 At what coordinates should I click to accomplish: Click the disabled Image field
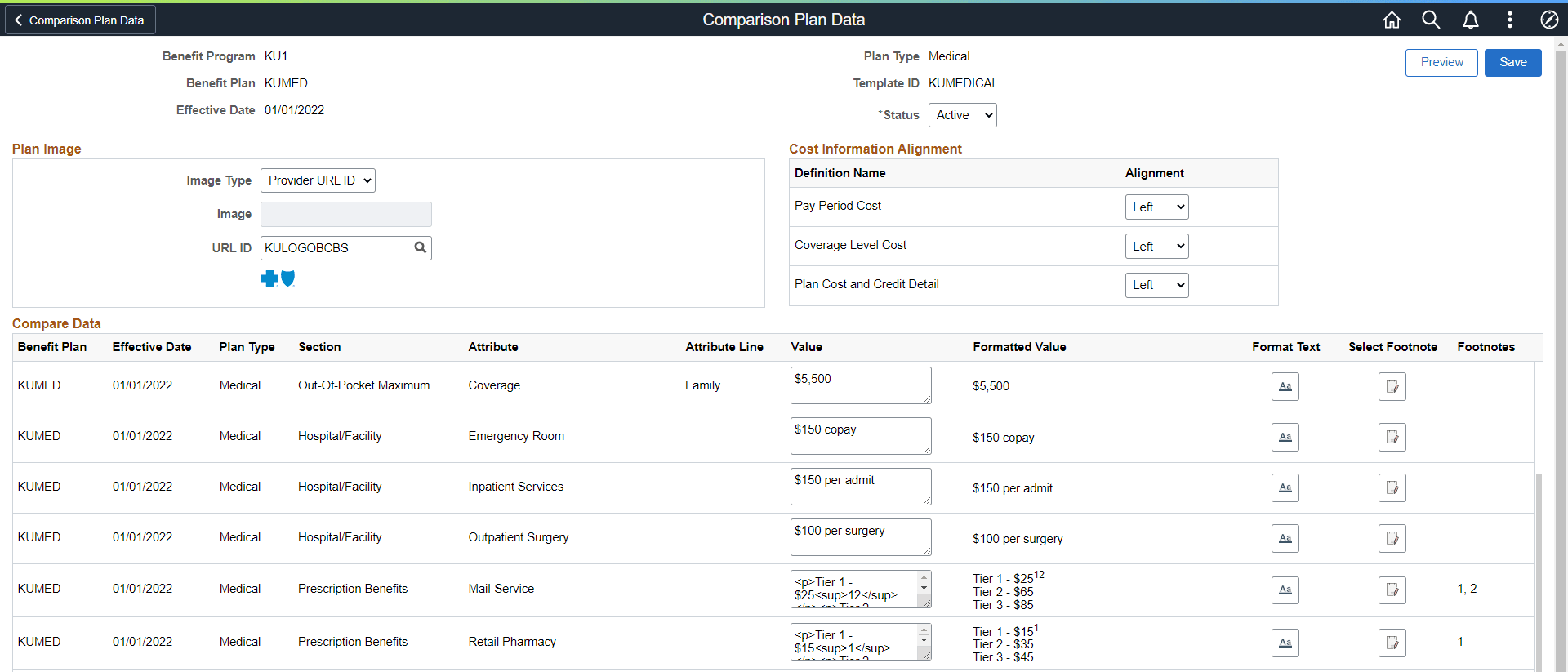click(345, 214)
